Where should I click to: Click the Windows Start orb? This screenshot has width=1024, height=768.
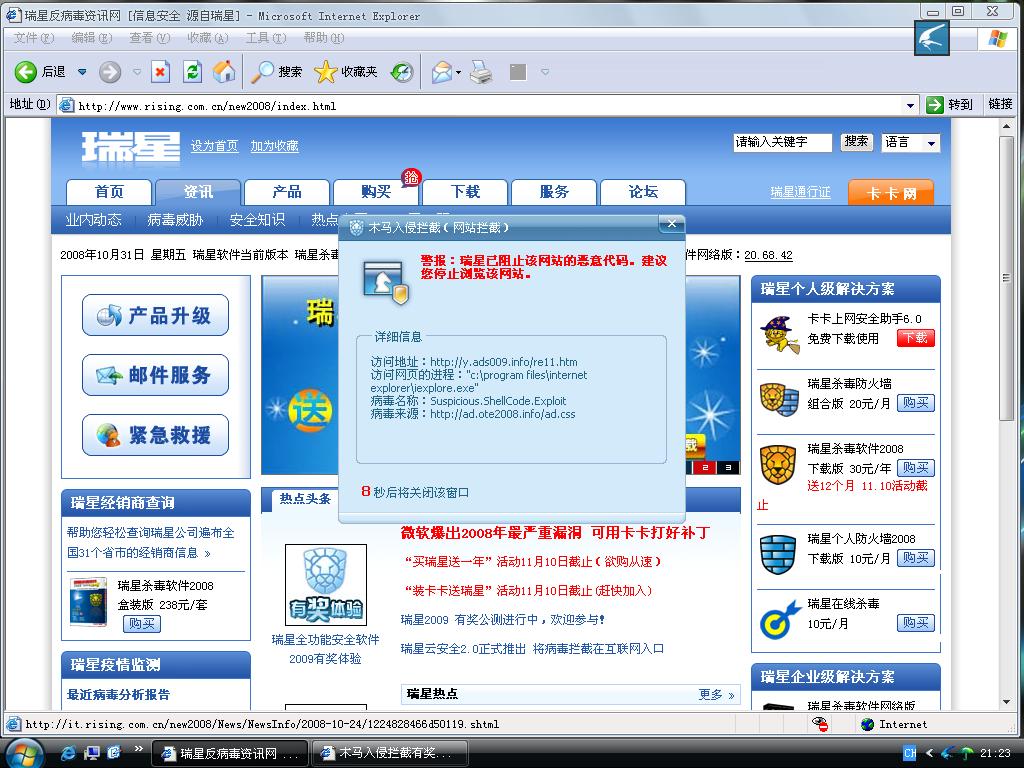(x=24, y=753)
